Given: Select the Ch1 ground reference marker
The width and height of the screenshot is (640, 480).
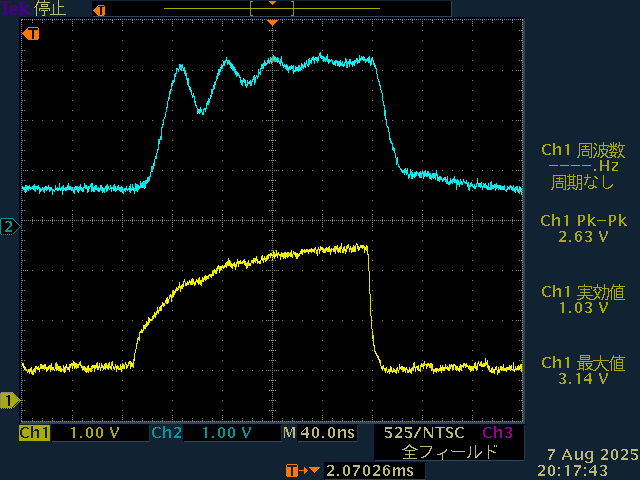Looking at the screenshot, I should coord(10,400).
